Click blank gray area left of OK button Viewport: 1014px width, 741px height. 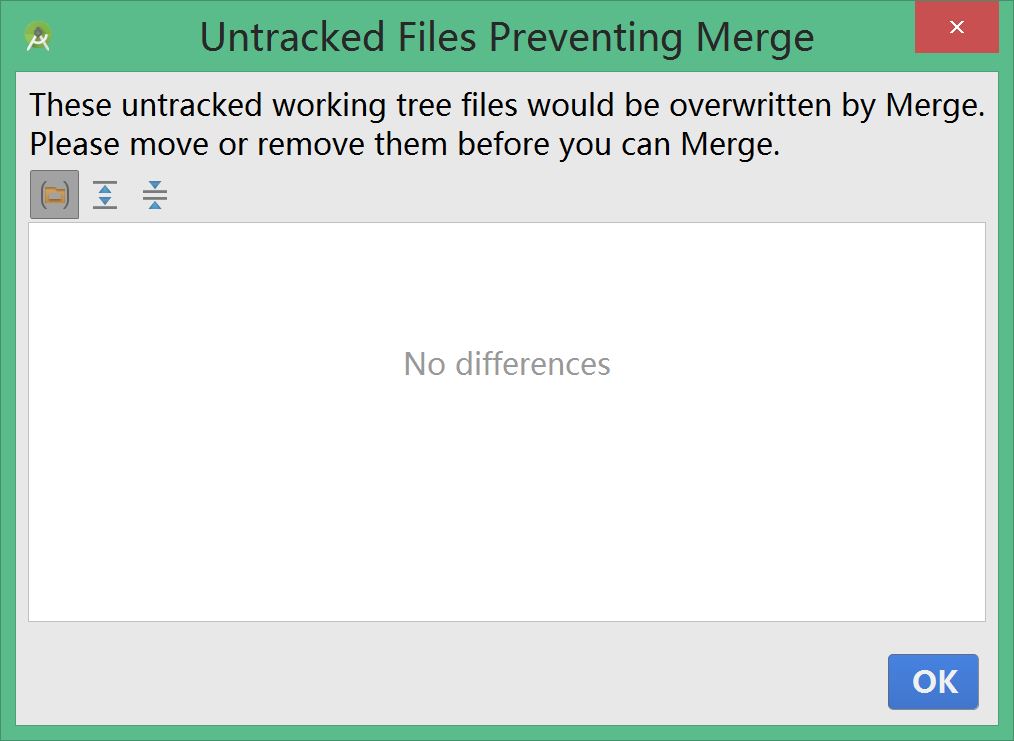click(450, 680)
